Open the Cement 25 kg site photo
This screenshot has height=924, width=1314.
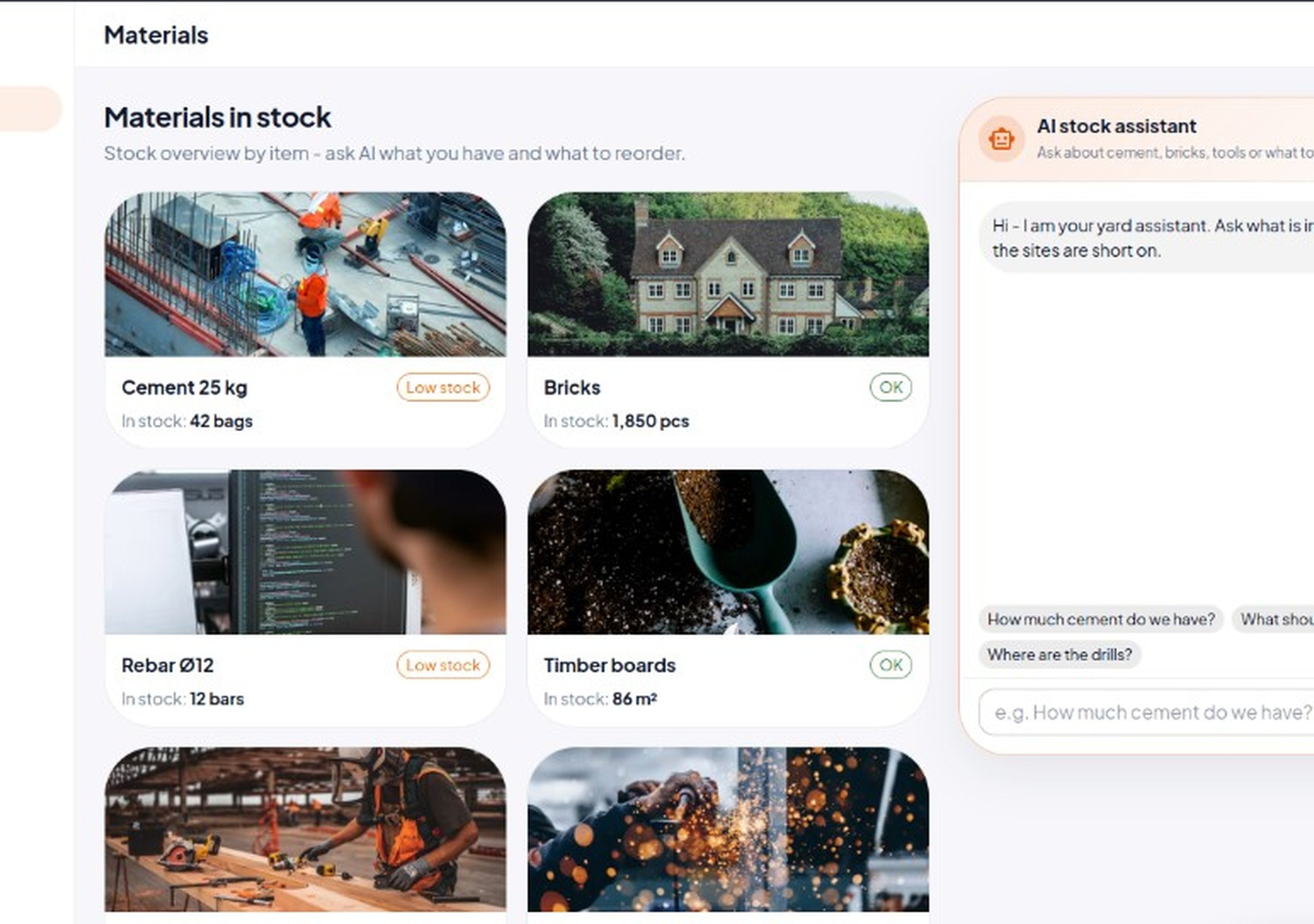[x=305, y=274]
